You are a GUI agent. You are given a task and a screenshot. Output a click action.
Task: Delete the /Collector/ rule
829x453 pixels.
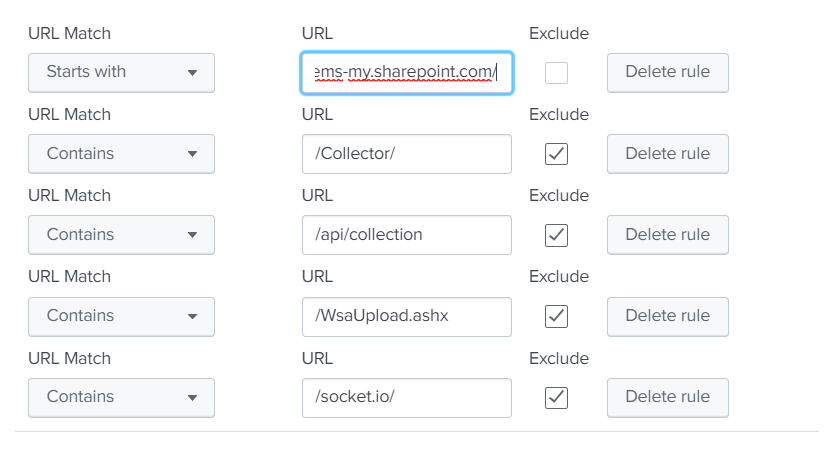click(x=667, y=153)
